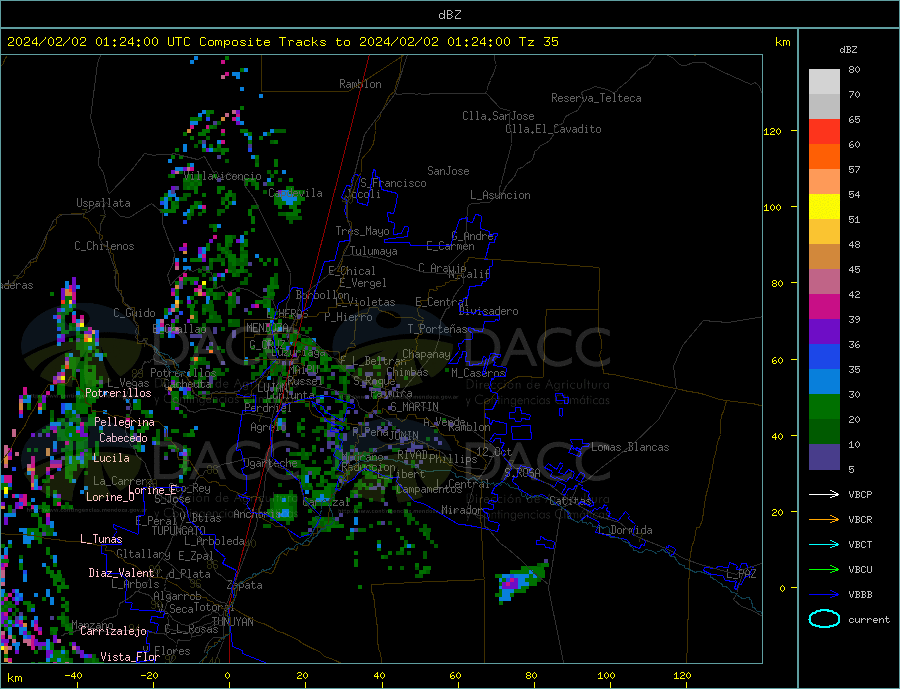Click the L_Dormida map label
This screenshot has width=900, height=689.
pyautogui.click(x=626, y=530)
